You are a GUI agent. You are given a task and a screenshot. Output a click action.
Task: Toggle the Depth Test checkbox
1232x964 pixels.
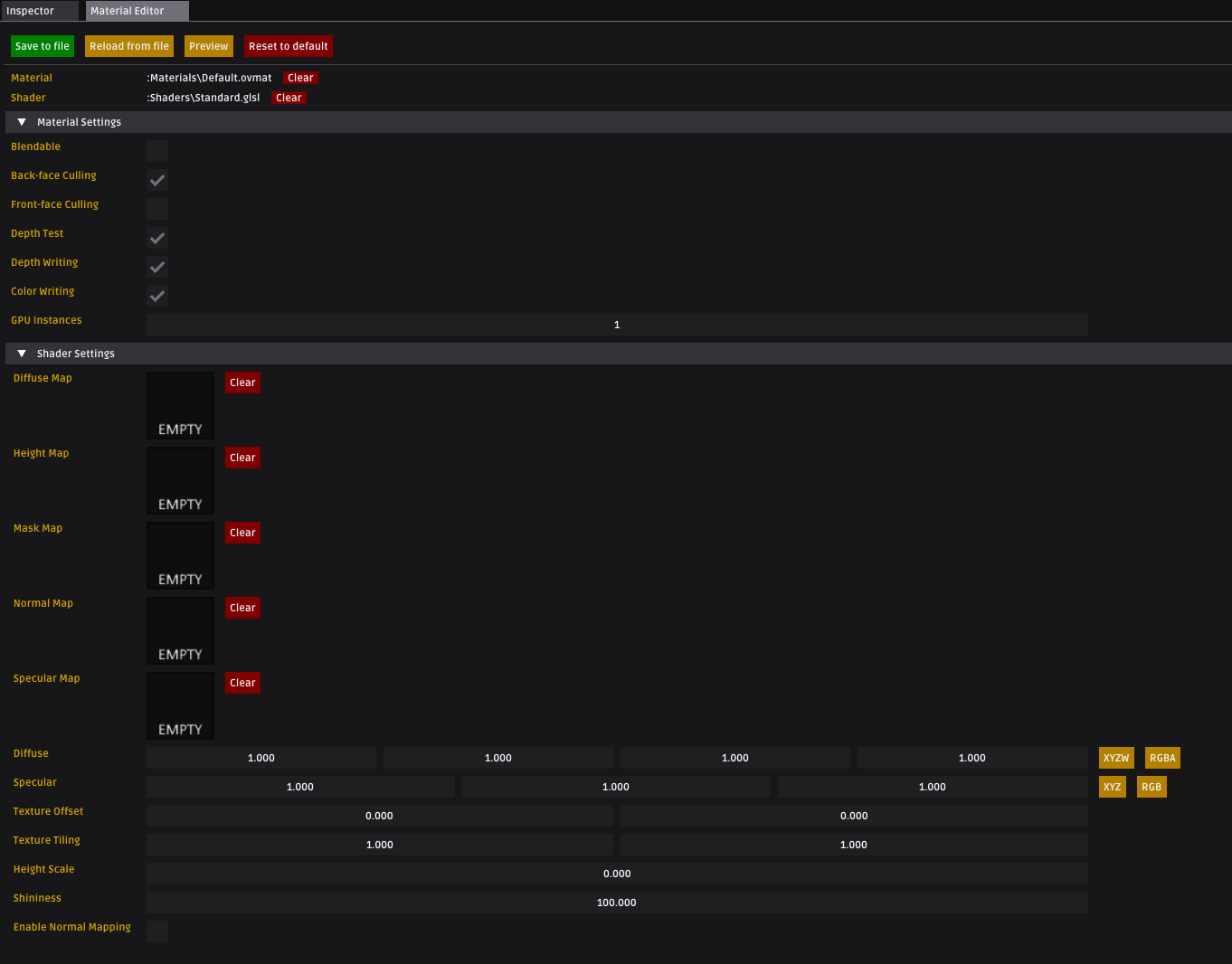157,238
